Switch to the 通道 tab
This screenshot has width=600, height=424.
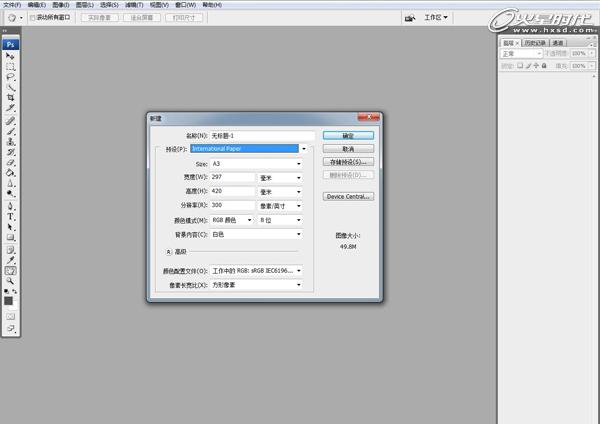pos(558,43)
